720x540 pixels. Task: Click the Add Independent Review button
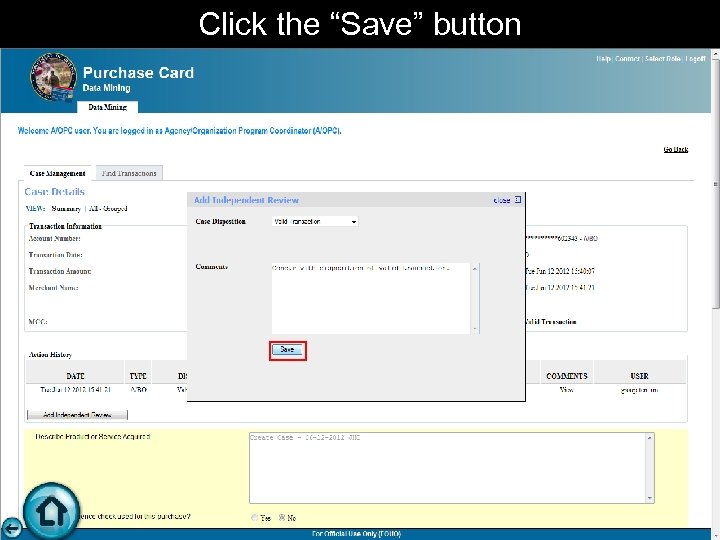[77, 415]
